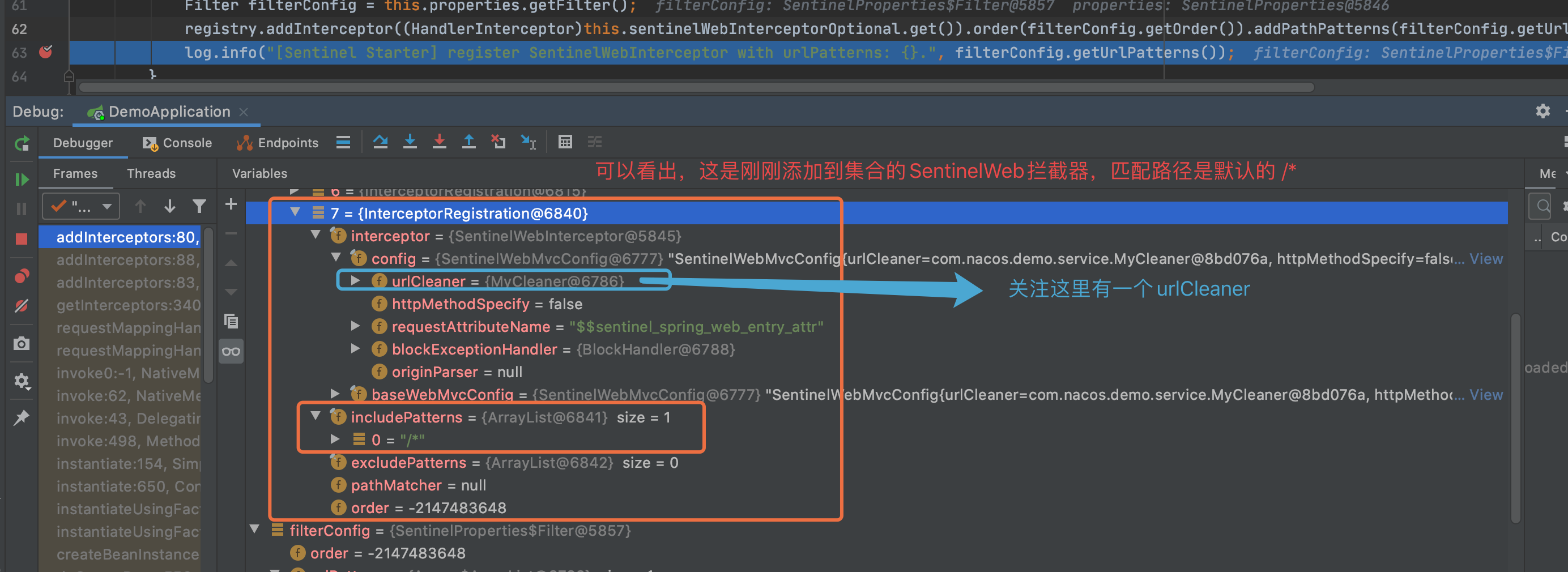Select createBeanInstance stack frame
This screenshot has width=1568, height=572.
coord(121,554)
